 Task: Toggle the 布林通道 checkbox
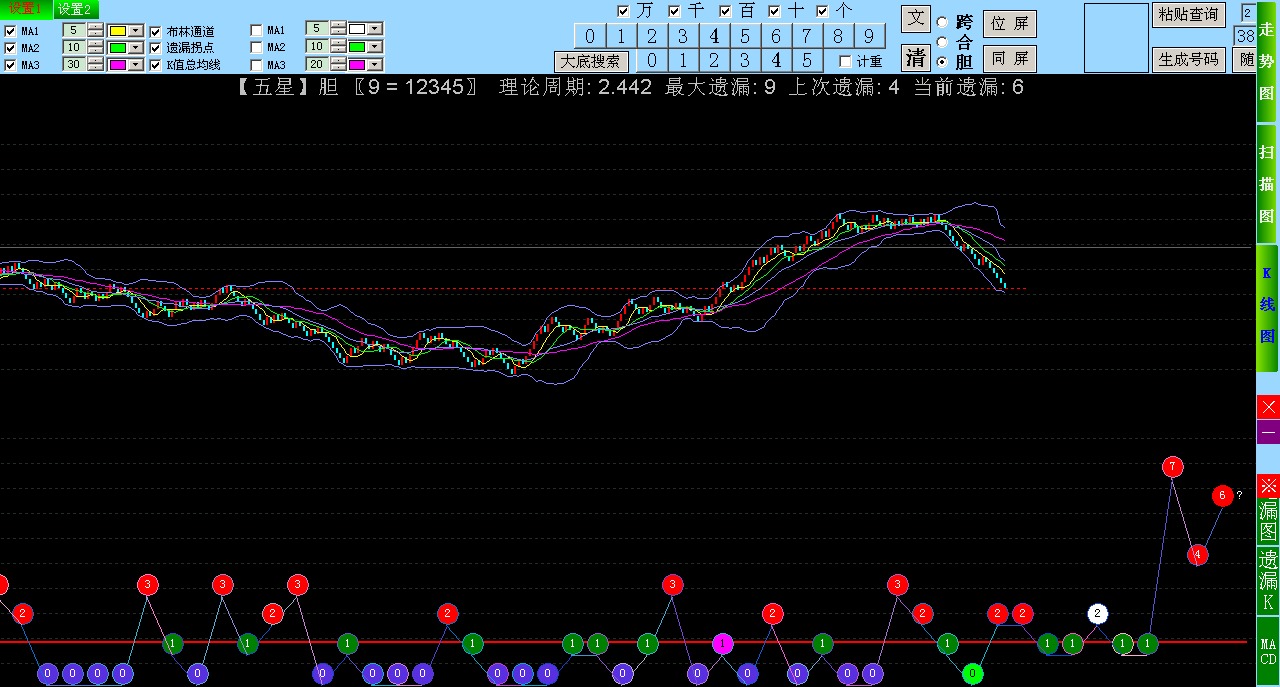tap(155, 31)
